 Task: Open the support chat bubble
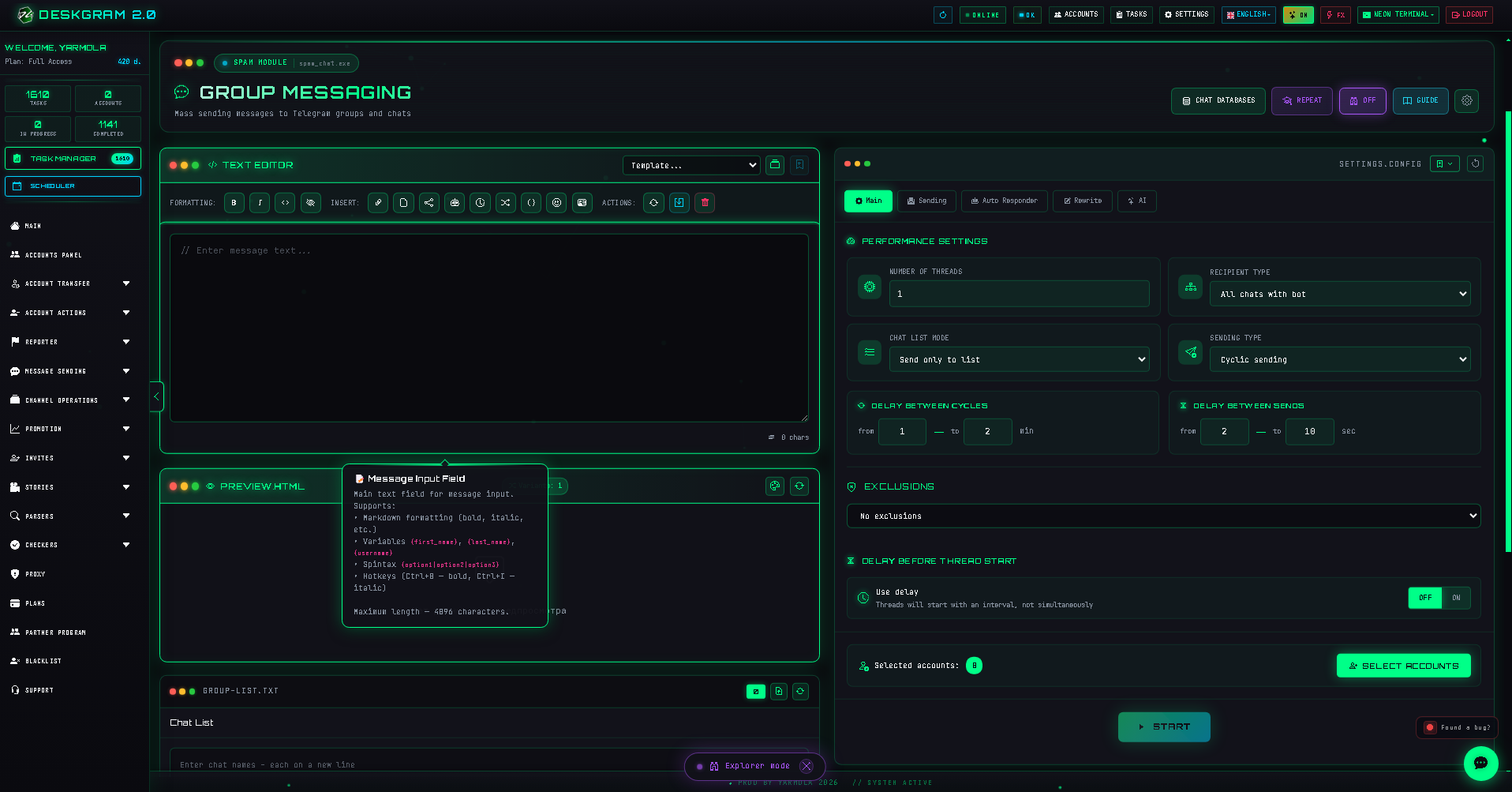pyautogui.click(x=1480, y=763)
